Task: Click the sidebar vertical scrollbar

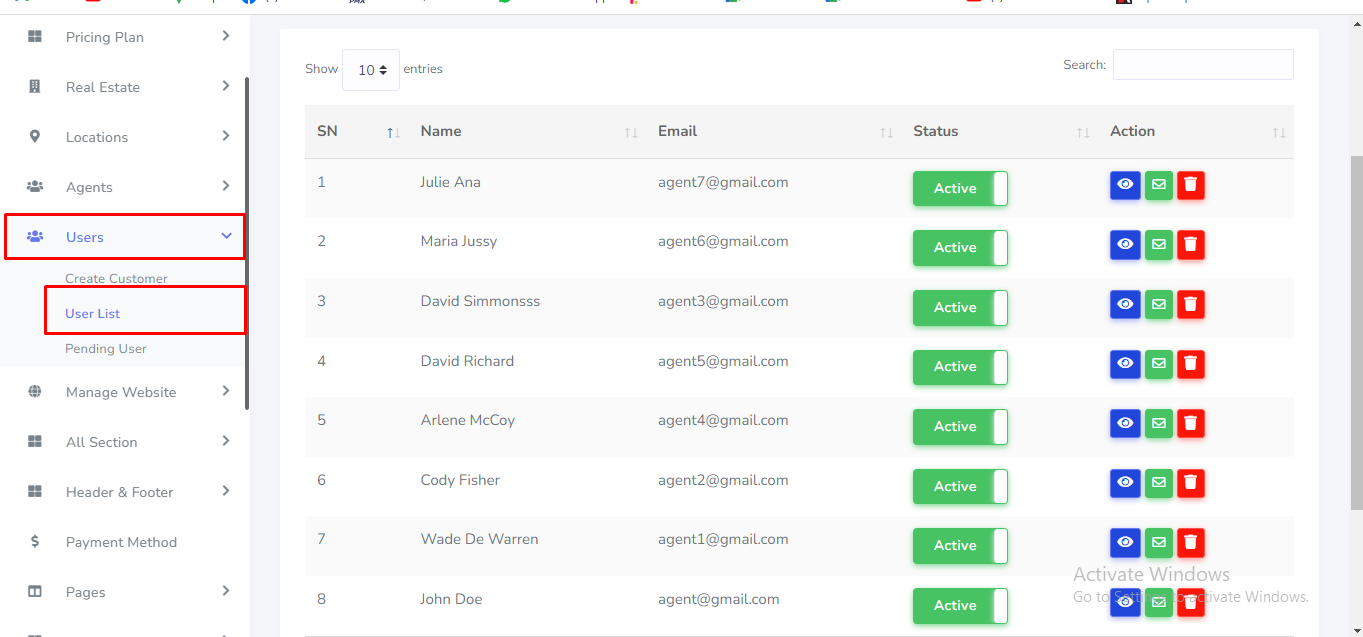Action: pos(247,240)
